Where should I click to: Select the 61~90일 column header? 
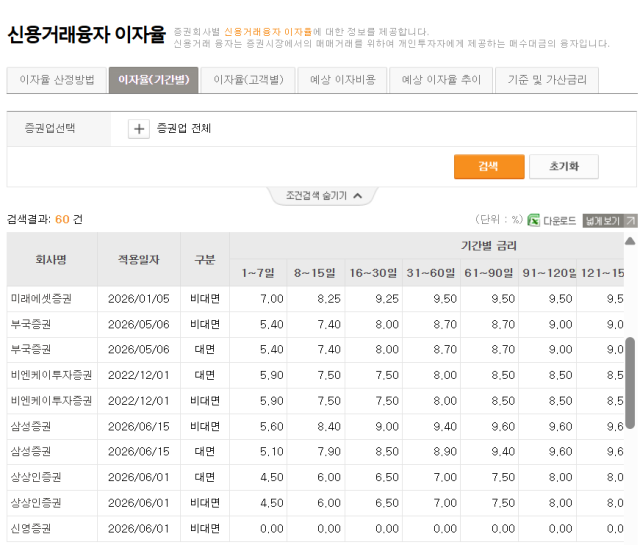(489, 273)
